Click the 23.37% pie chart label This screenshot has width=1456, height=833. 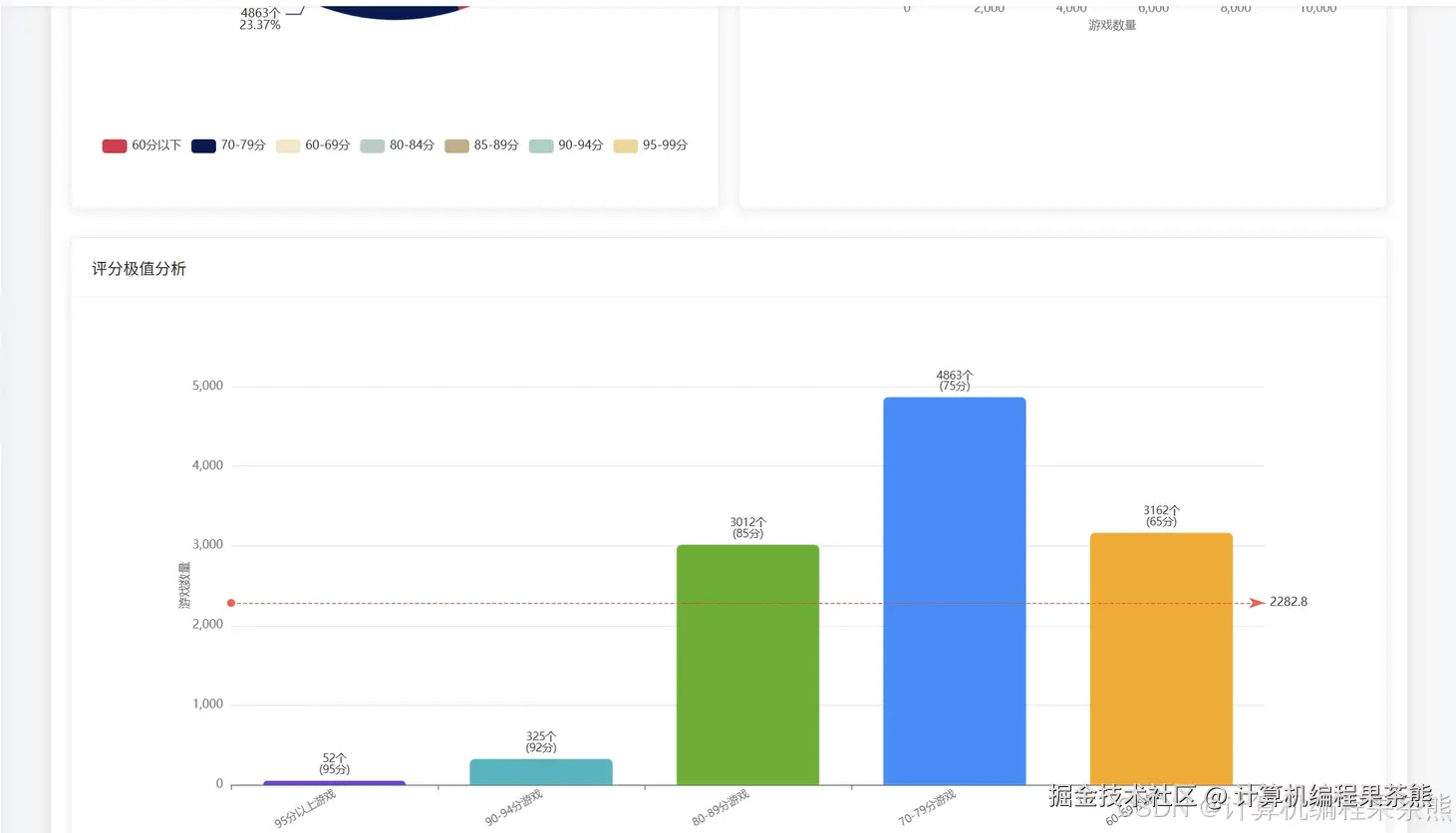click(260, 25)
